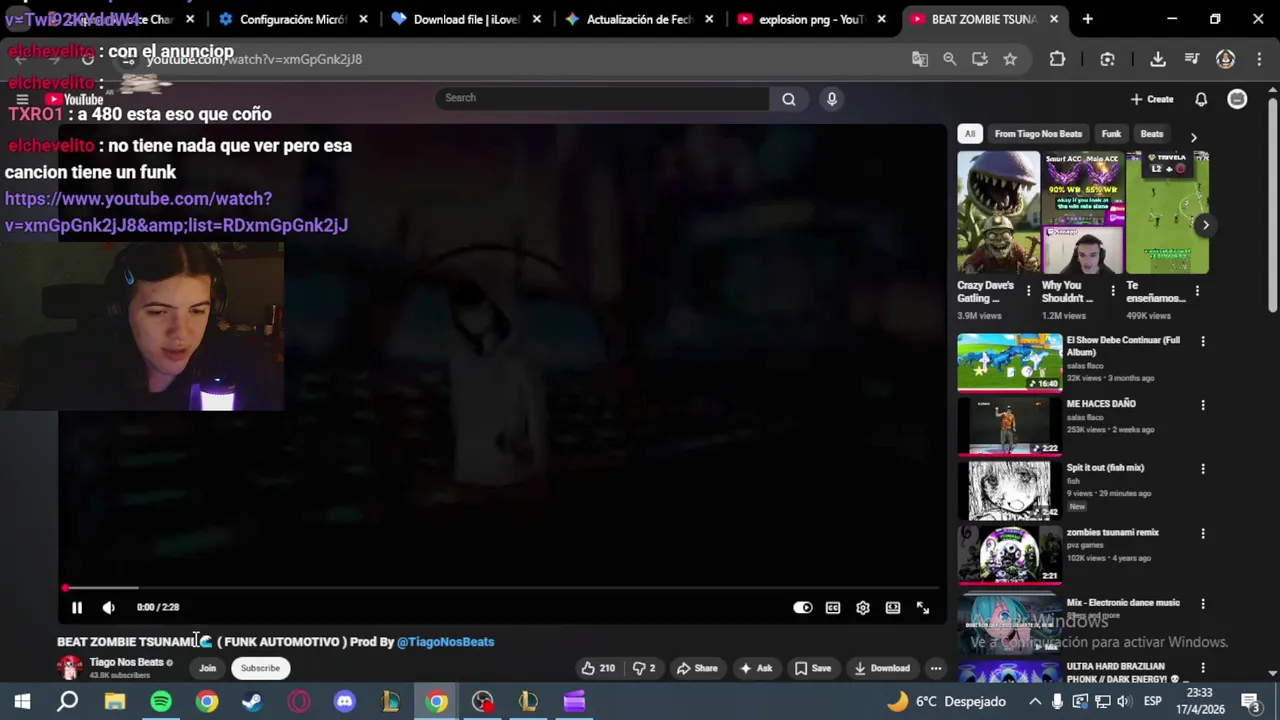Select the Beats filter chip

1152,134
